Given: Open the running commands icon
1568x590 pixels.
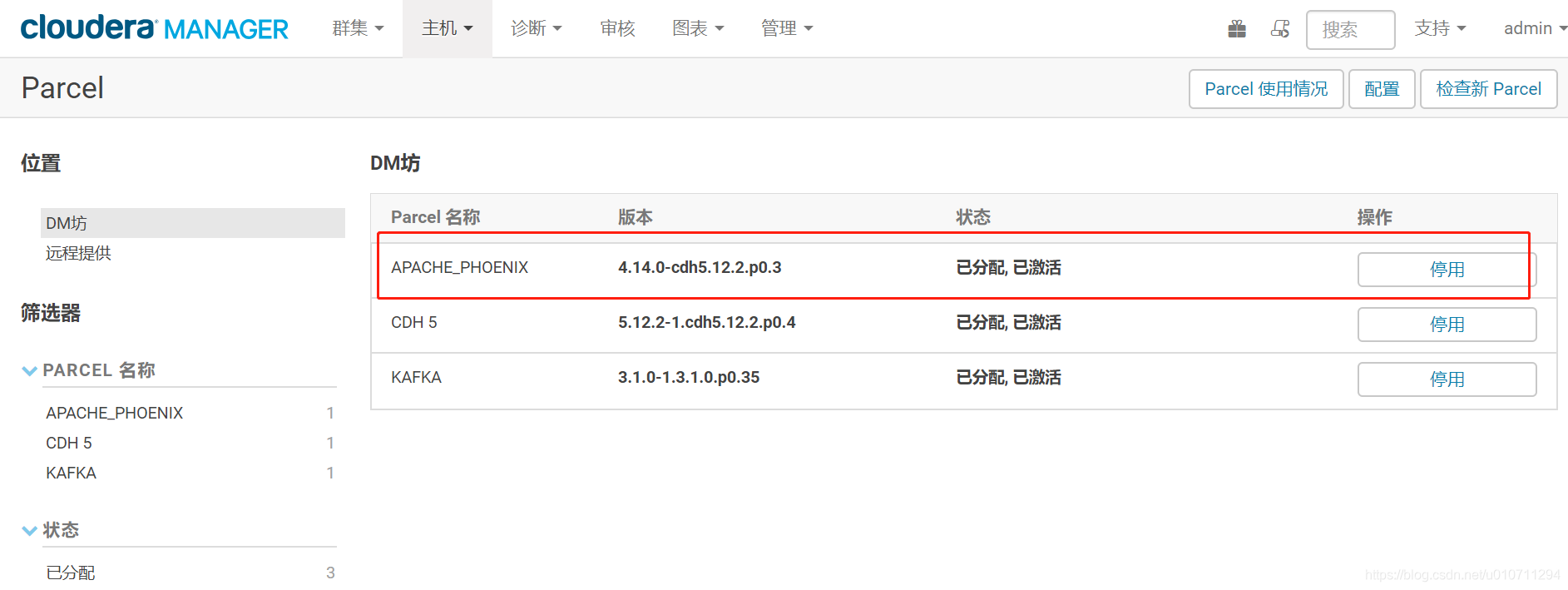Looking at the screenshot, I should click(1280, 29).
